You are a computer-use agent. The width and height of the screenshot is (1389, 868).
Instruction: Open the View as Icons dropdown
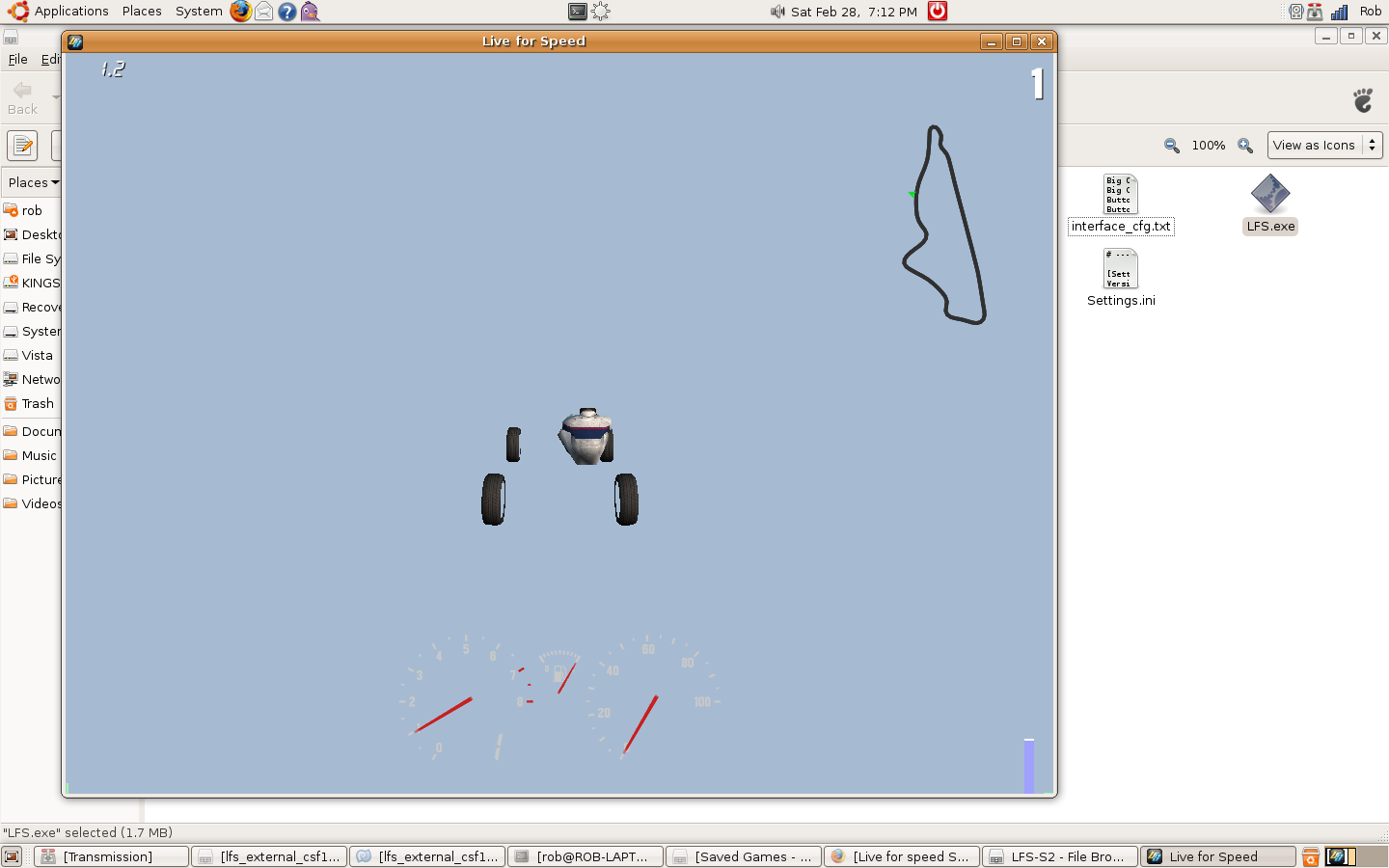click(1325, 146)
